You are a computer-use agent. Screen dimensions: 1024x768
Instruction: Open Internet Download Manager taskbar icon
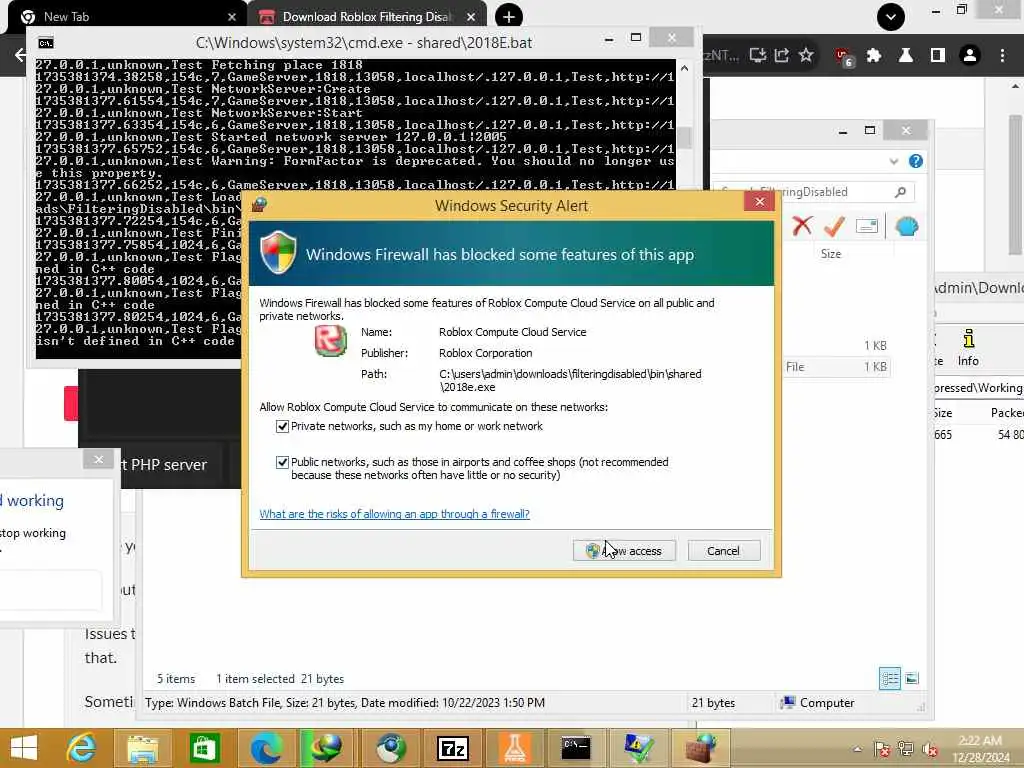[326, 748]
